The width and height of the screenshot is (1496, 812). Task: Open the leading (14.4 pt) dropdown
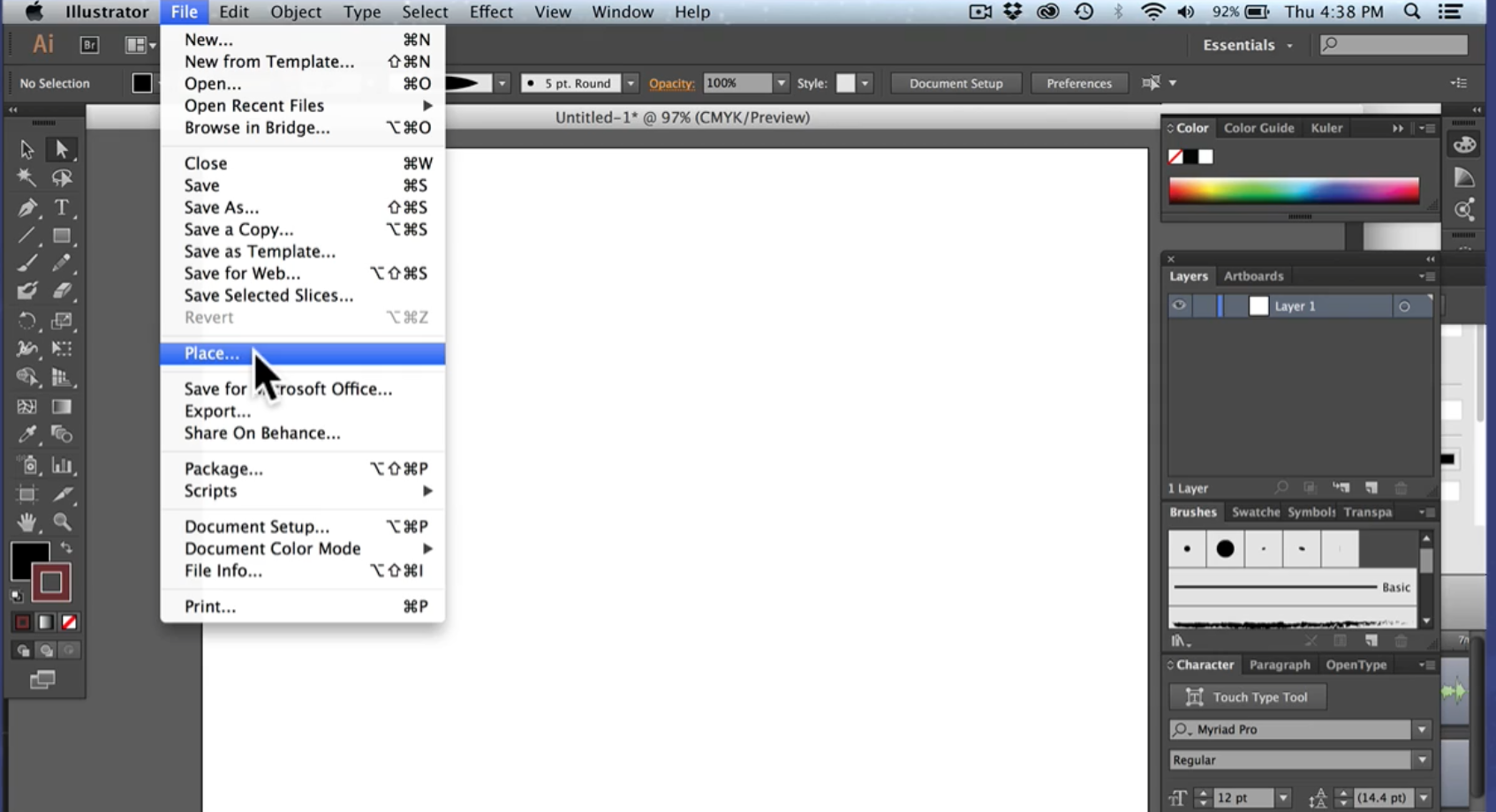(x=1424, y=798)
